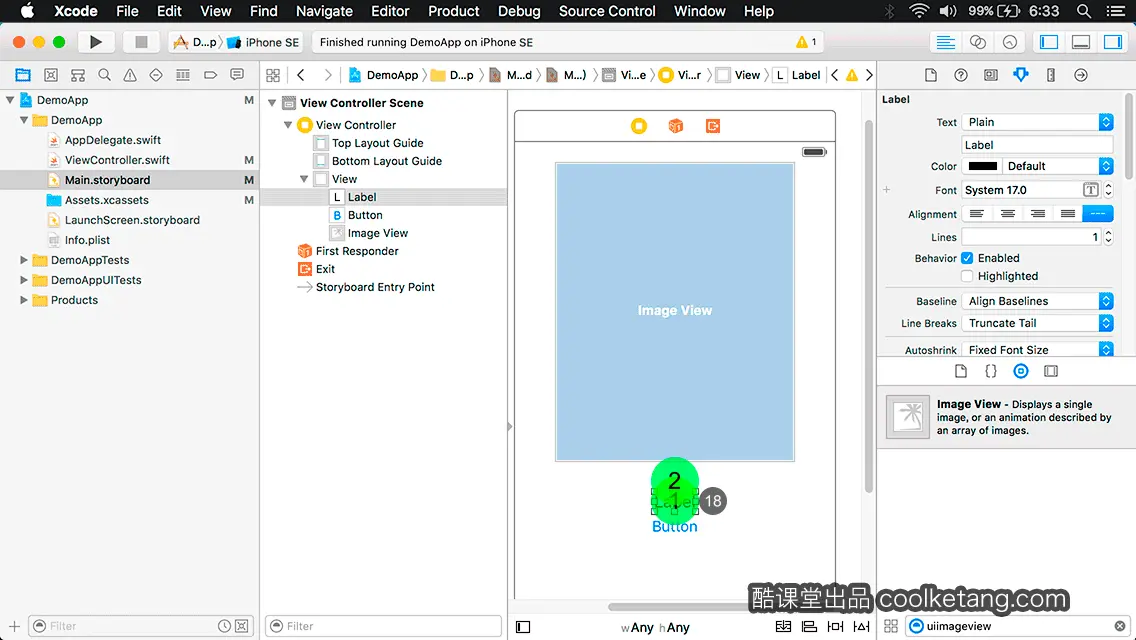Show the File Template library
Screen dimensions: 1136x640
click(961, 371)
